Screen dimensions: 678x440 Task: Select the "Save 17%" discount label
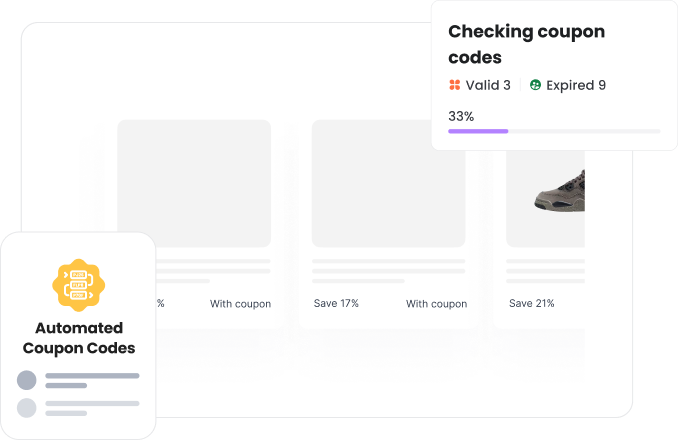[x=336, y=304]
